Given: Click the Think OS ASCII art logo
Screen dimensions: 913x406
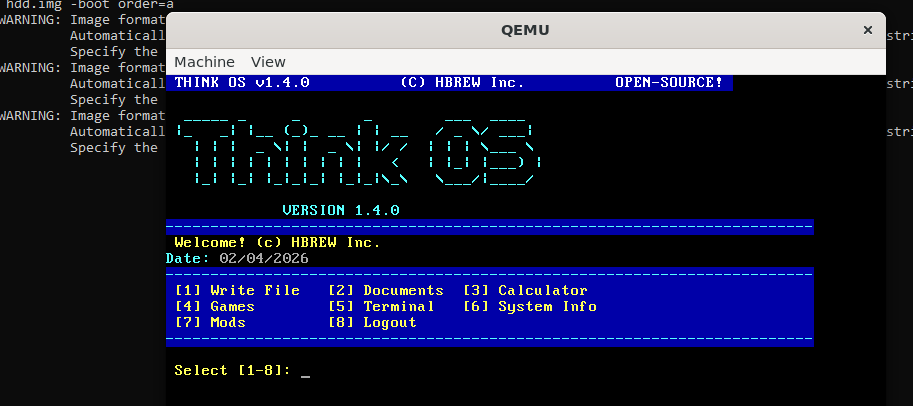Looking at the screenshot, I should (x=358, y=152).
